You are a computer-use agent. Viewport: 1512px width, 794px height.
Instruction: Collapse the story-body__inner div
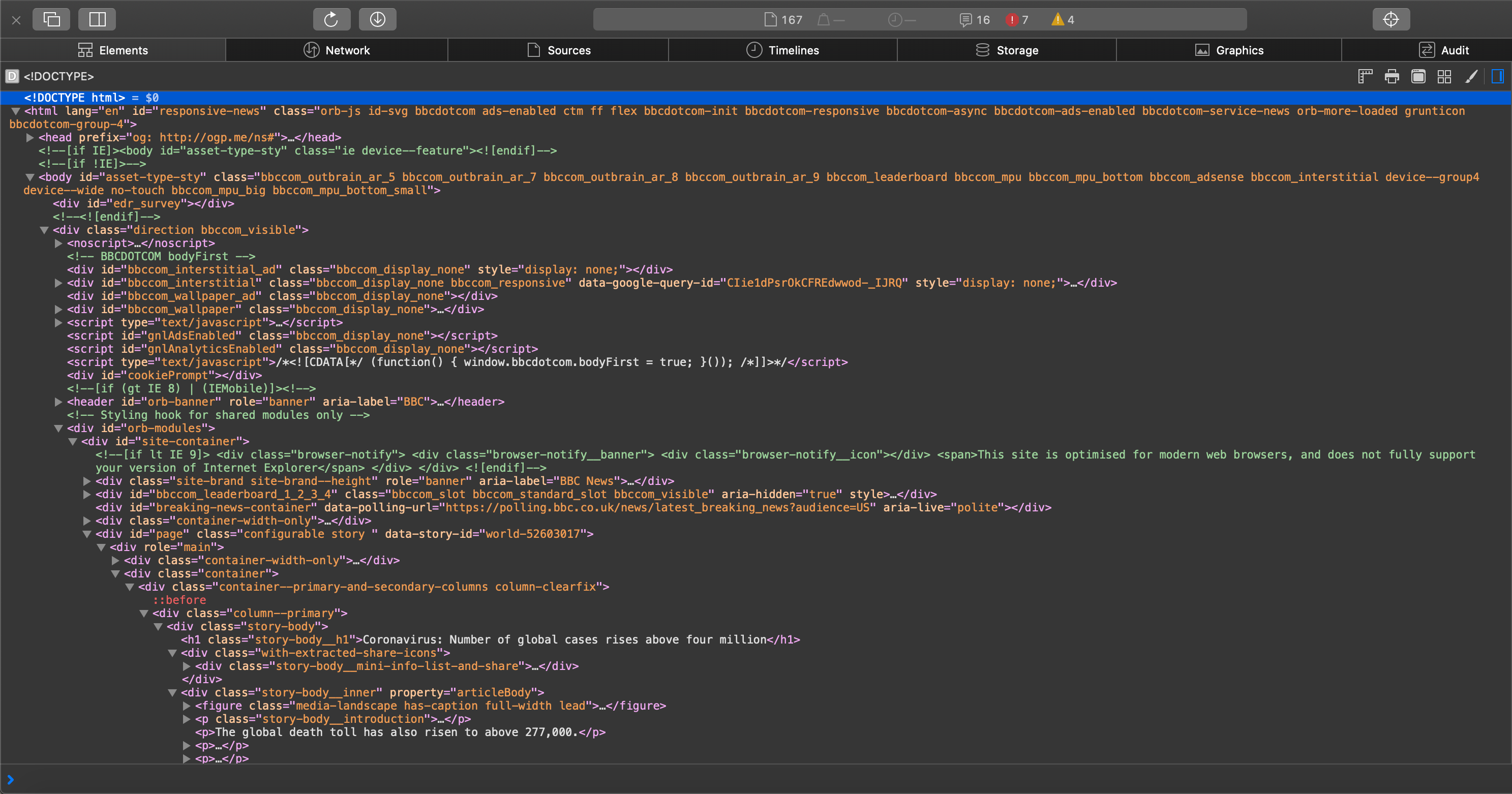click(172, 693)
